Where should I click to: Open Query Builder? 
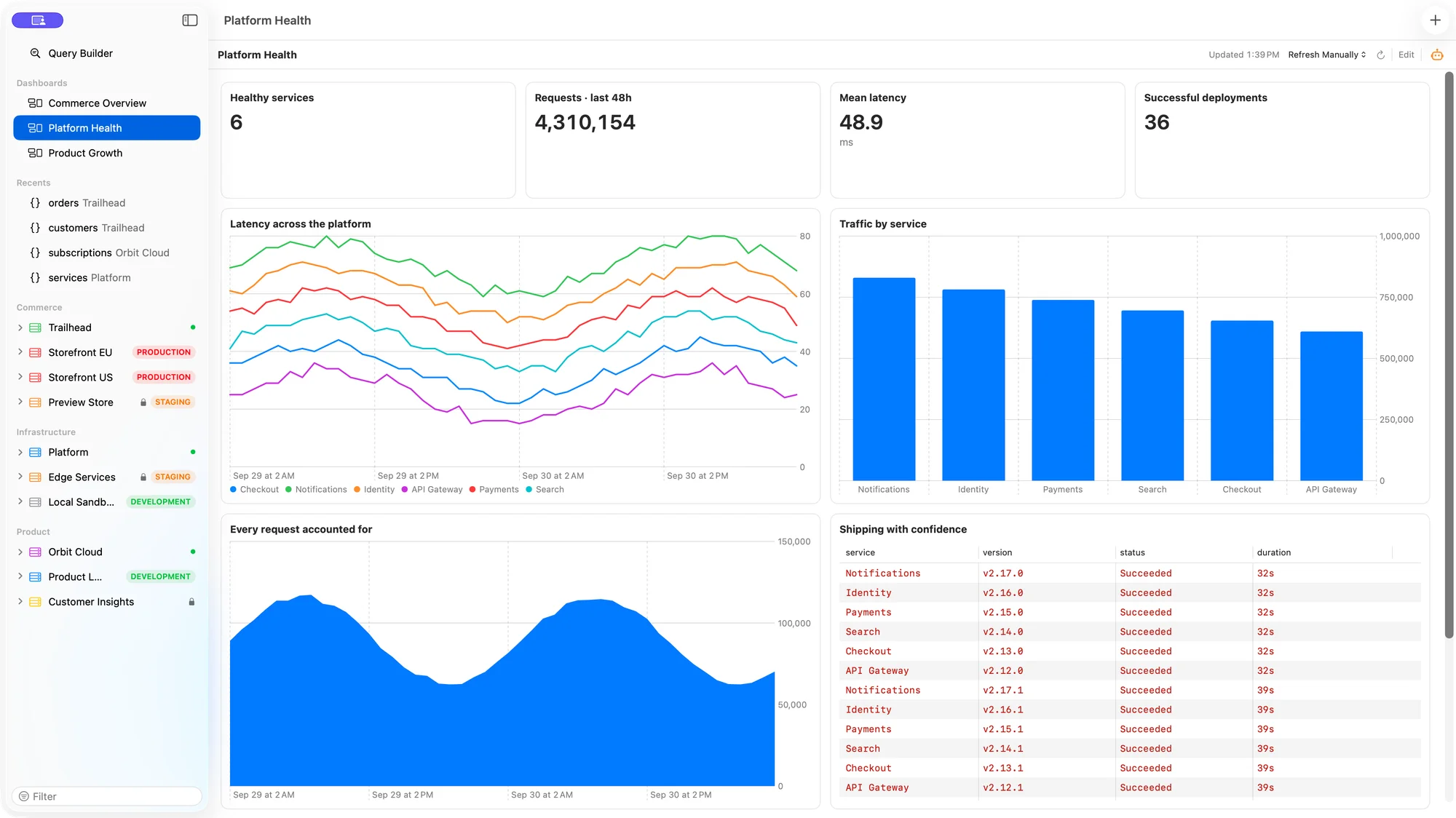click(x=107, y=53)
